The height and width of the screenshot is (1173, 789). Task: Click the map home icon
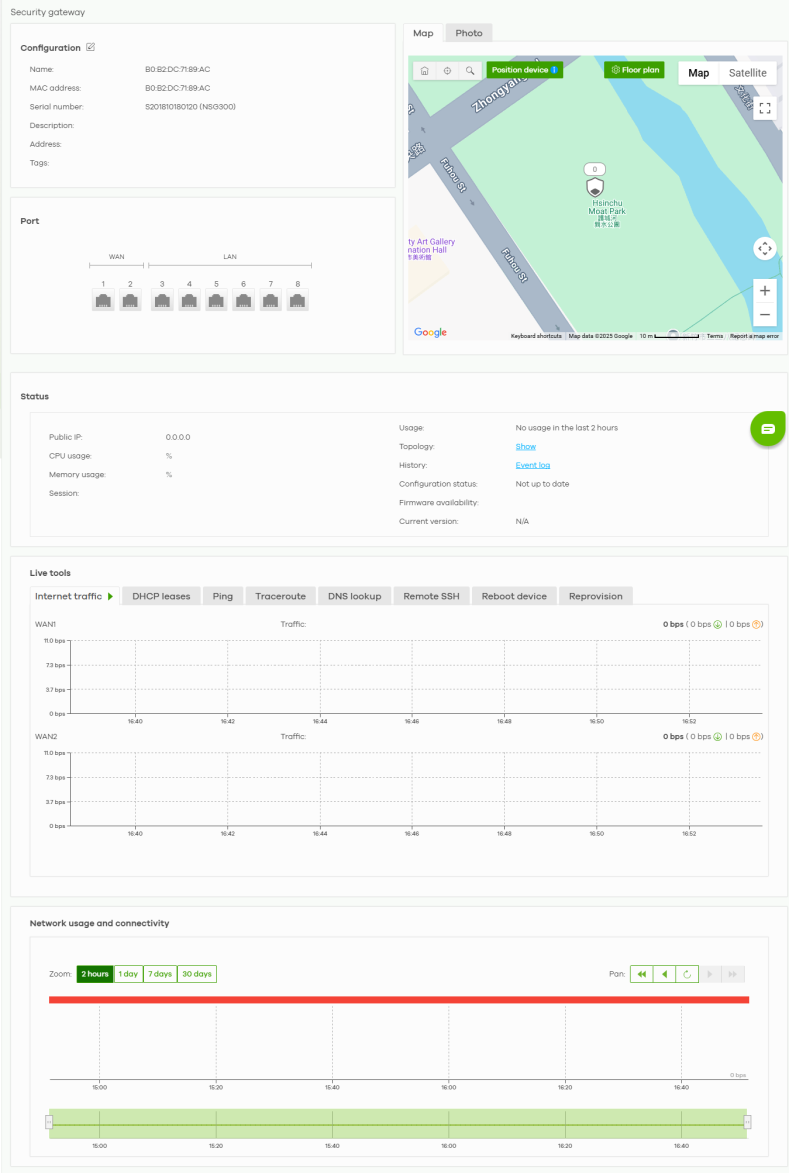425,71
